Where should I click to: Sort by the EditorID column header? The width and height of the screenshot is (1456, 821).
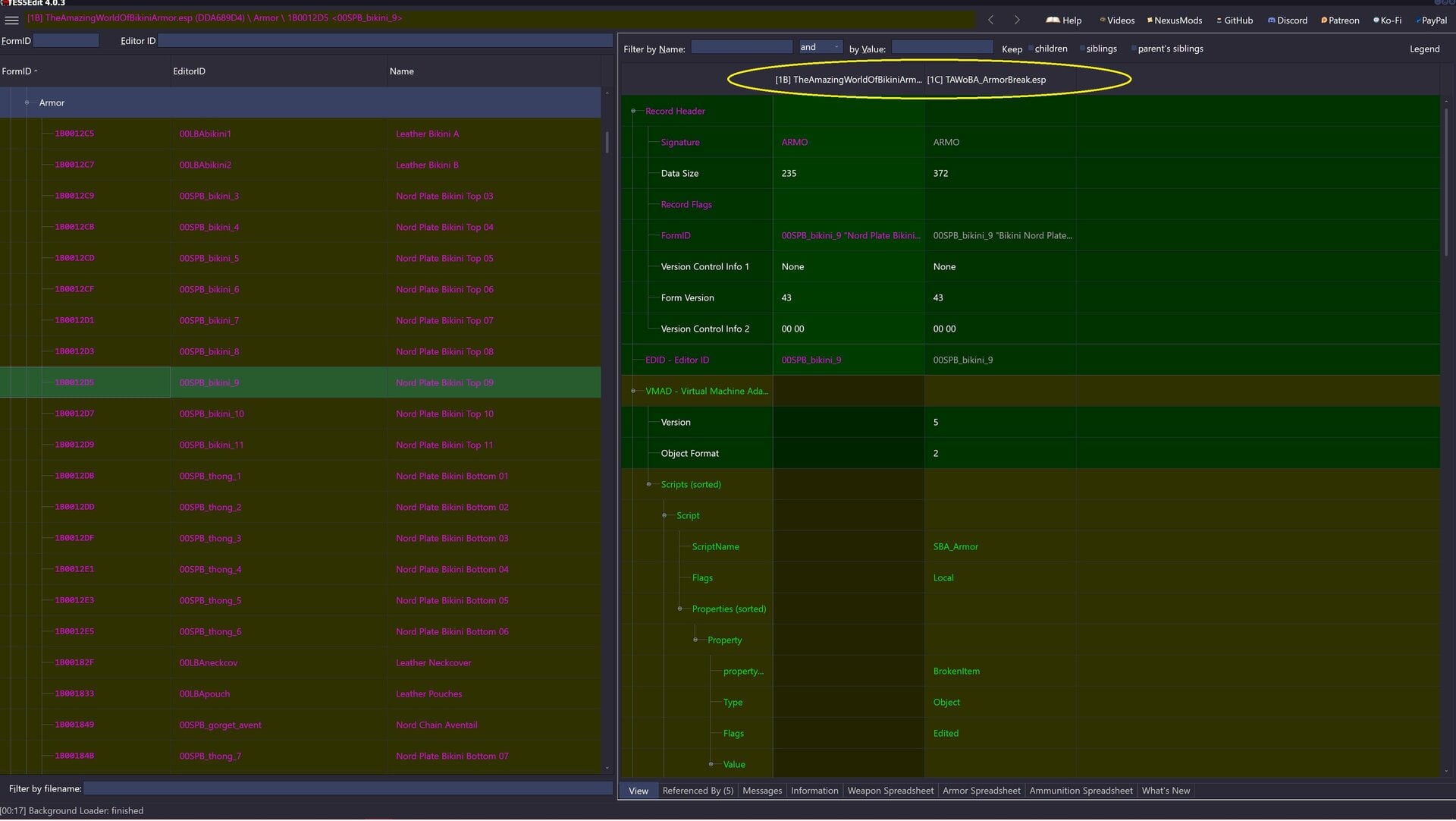pos(278,71)
